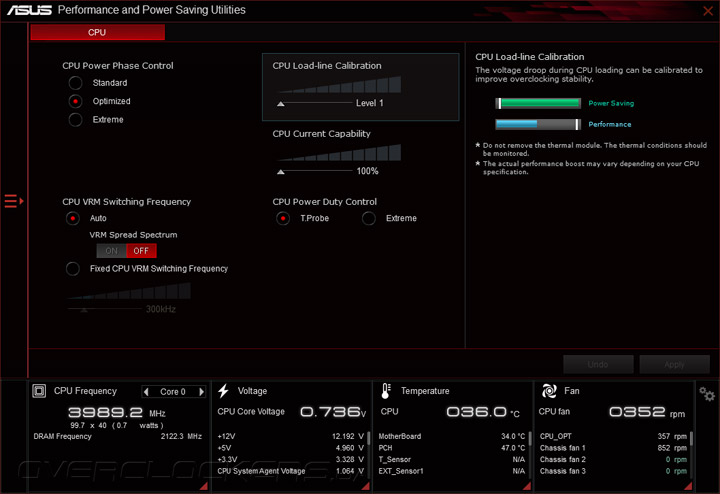Screen dimensions: 720x494
Task: Switch to the CPU tab
Action: click(x=97, y=32)
